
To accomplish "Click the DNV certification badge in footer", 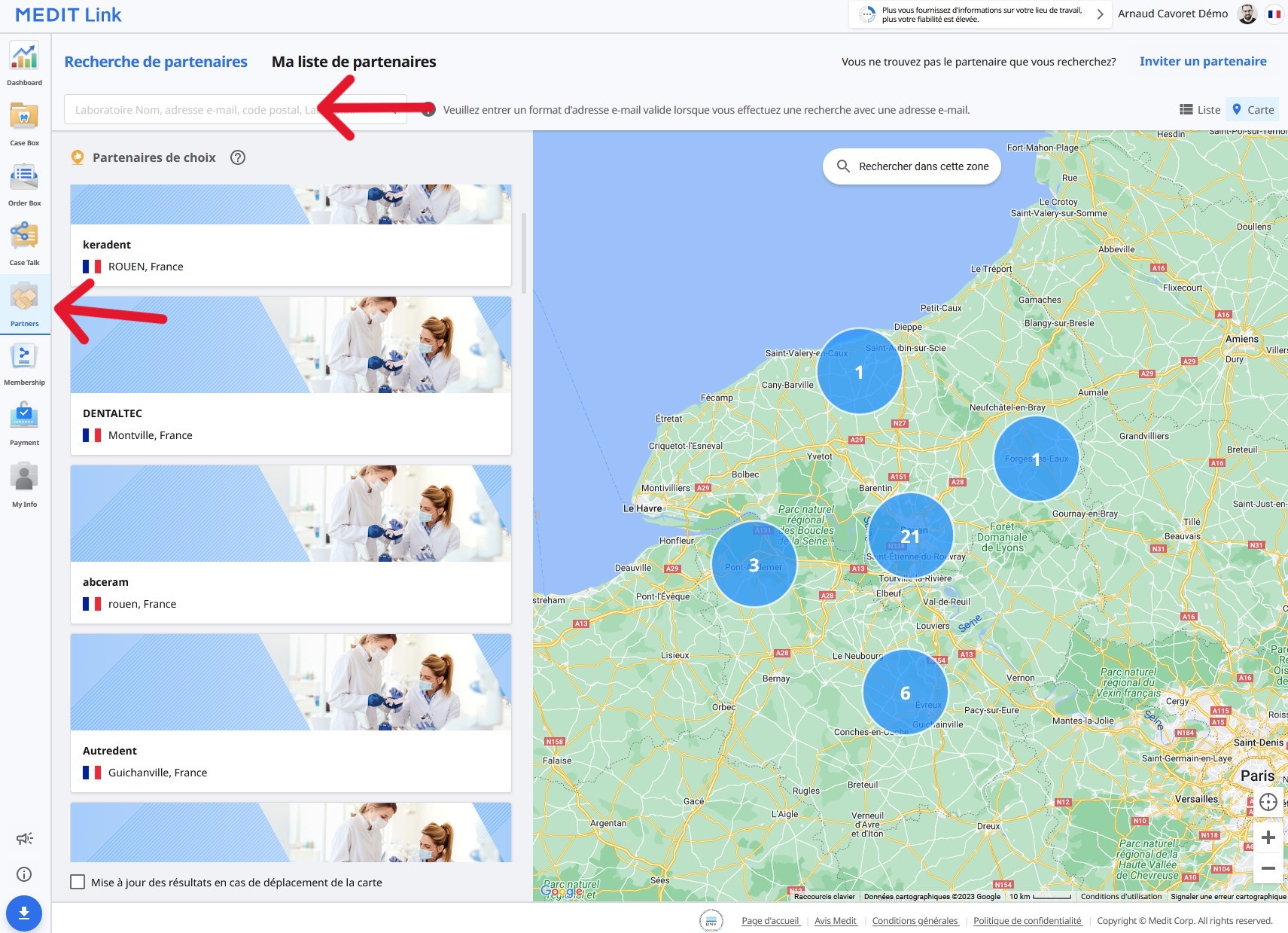I will (711, 920).
